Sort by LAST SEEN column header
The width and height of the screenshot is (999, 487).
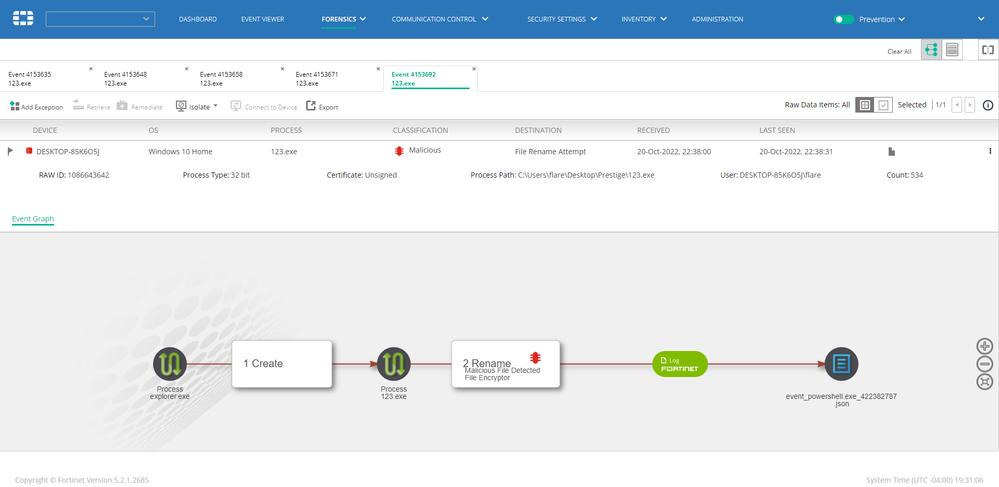[x=777, y=130]
